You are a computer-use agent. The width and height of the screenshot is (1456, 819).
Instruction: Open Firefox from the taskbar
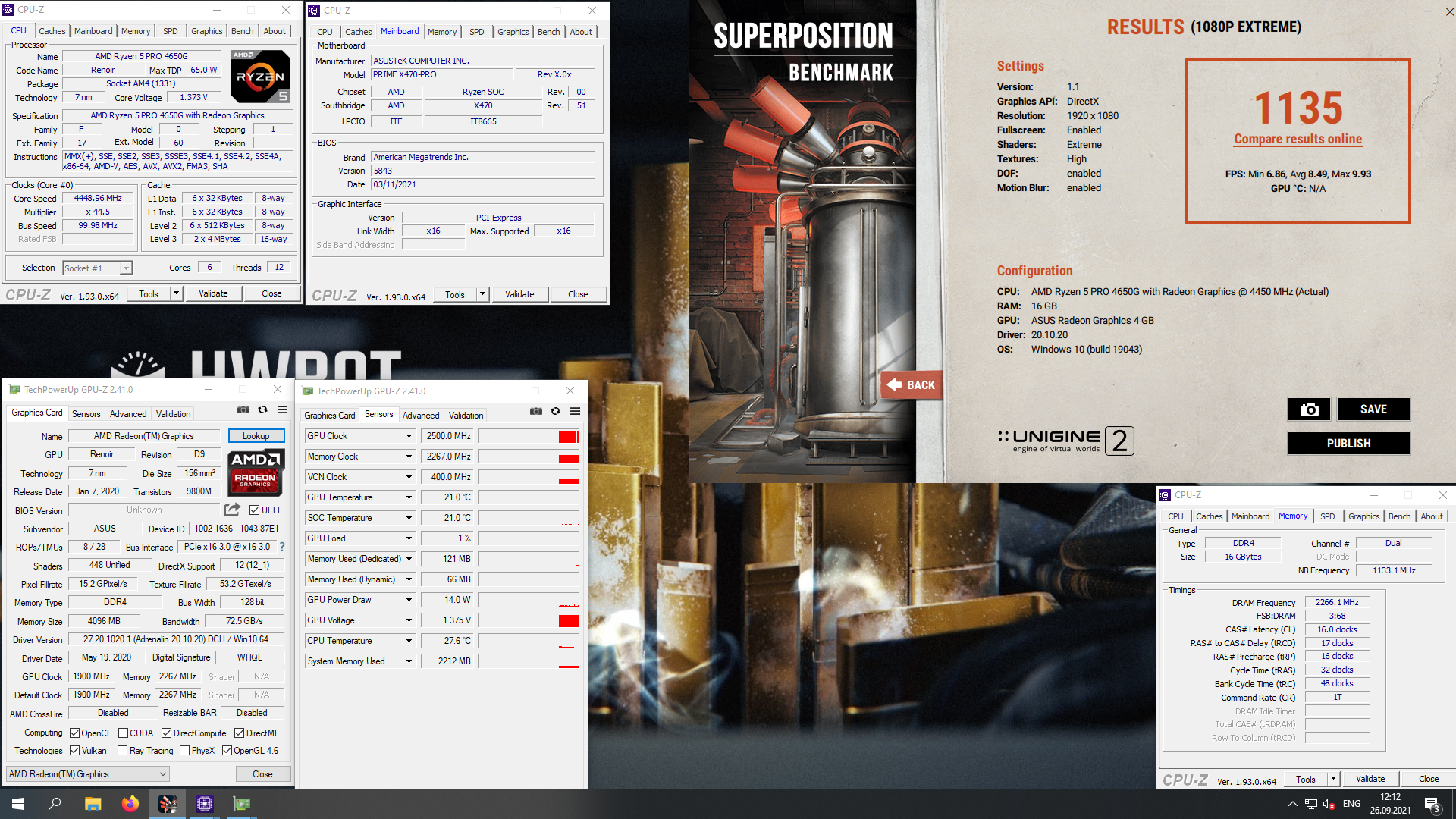click(x=130, y=804)
